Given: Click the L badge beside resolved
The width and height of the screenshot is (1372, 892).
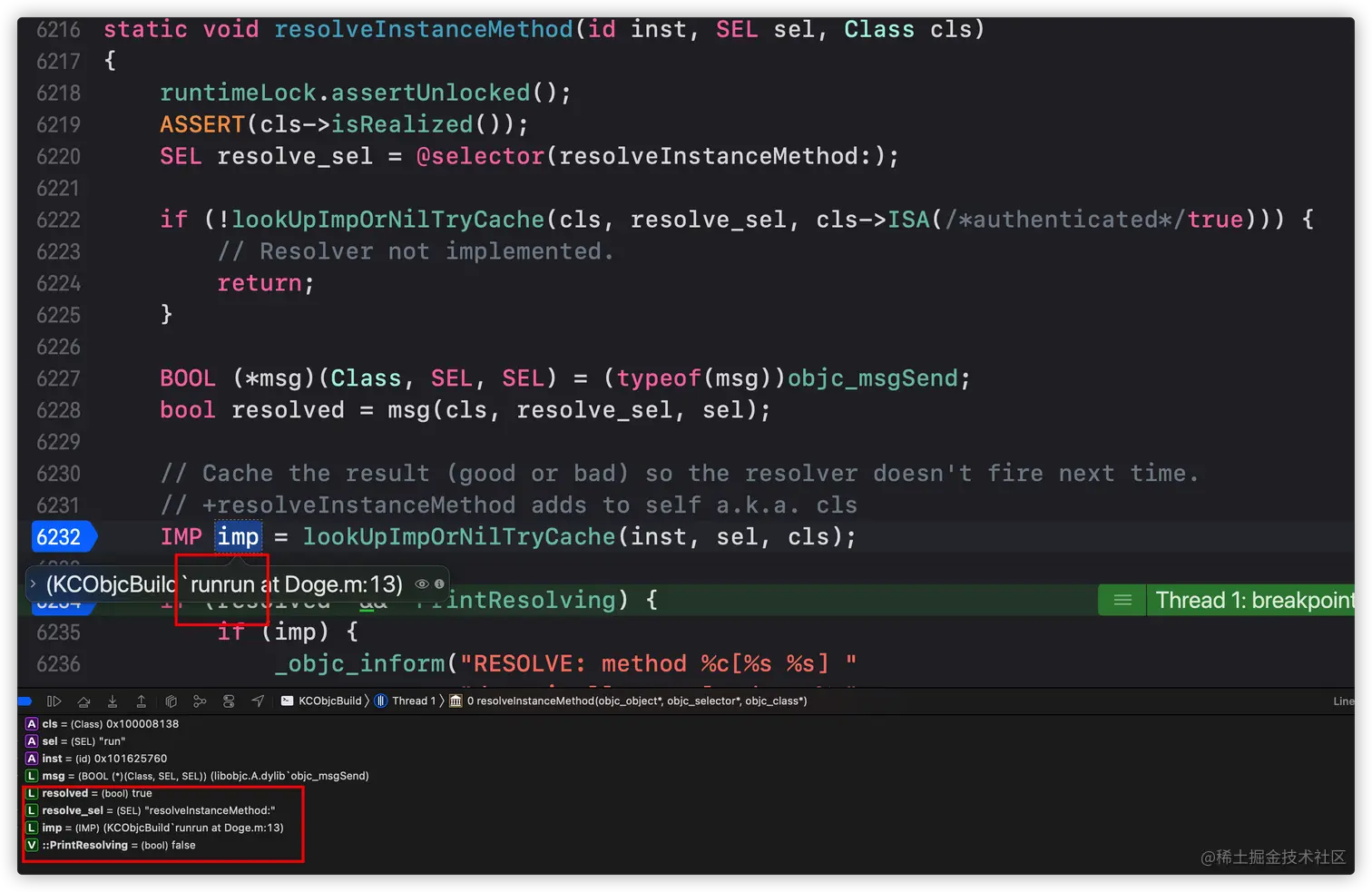Looking at the screenshot, I should (32, 793).
